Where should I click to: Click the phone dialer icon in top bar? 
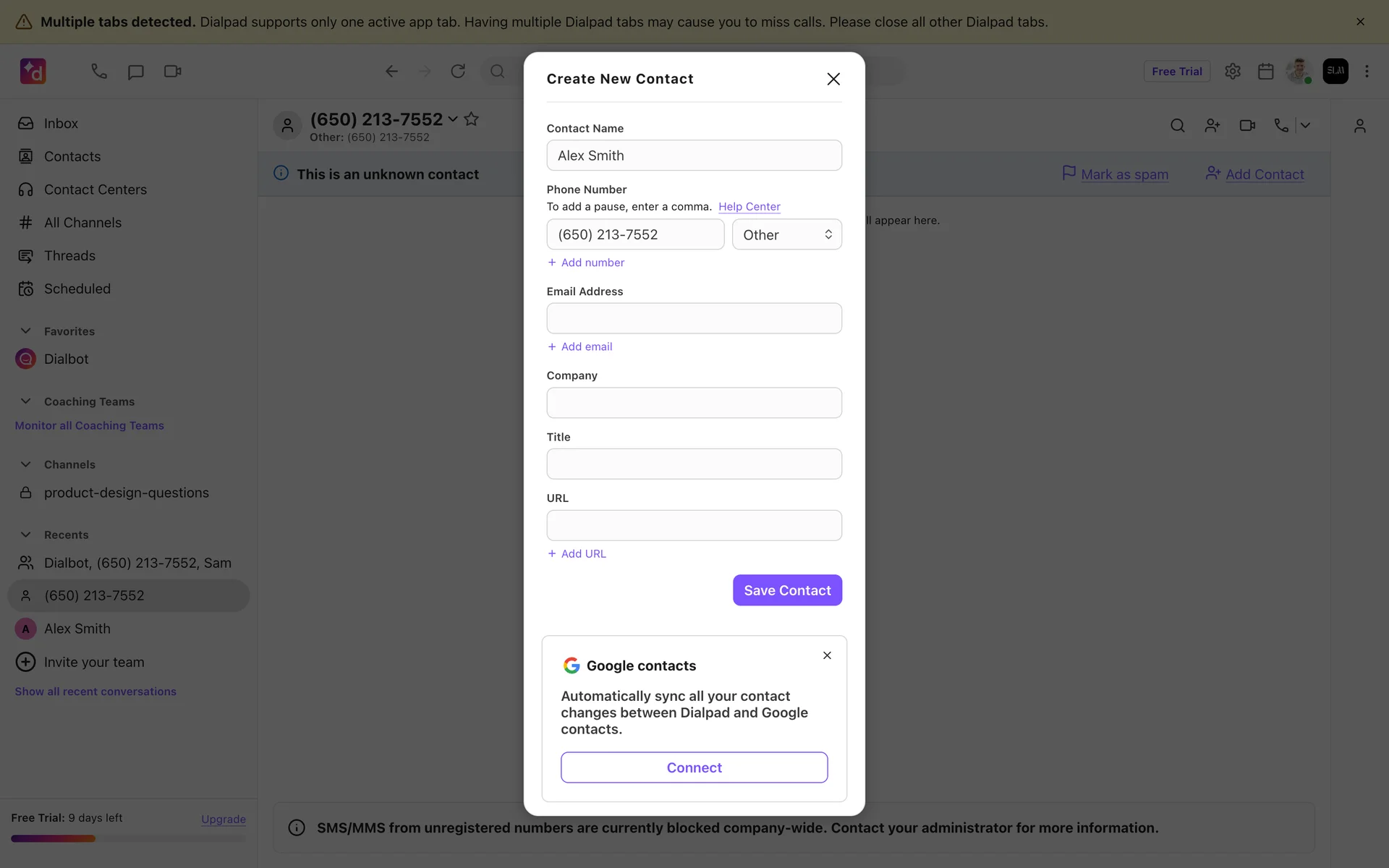tap(98, 71)
